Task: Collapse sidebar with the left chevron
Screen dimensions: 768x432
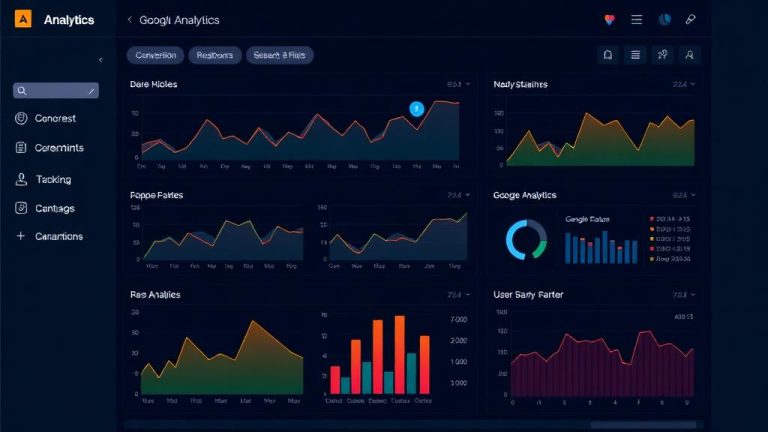Action: pos(100,60)
